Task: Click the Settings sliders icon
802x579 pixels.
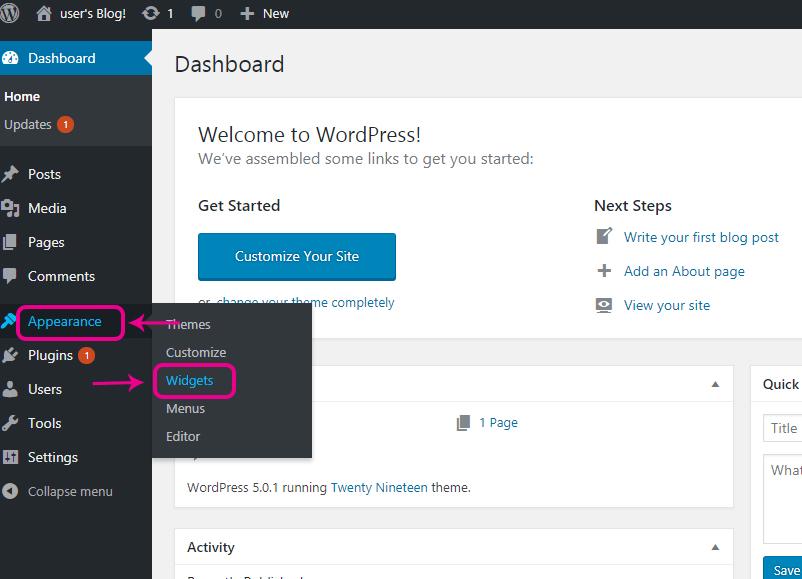Action: coord(10,457)
